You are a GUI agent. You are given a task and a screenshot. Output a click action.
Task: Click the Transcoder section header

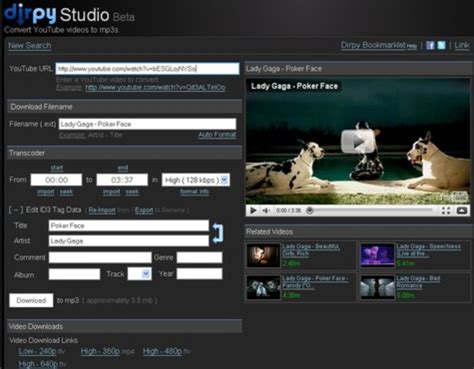click(125, 153)
